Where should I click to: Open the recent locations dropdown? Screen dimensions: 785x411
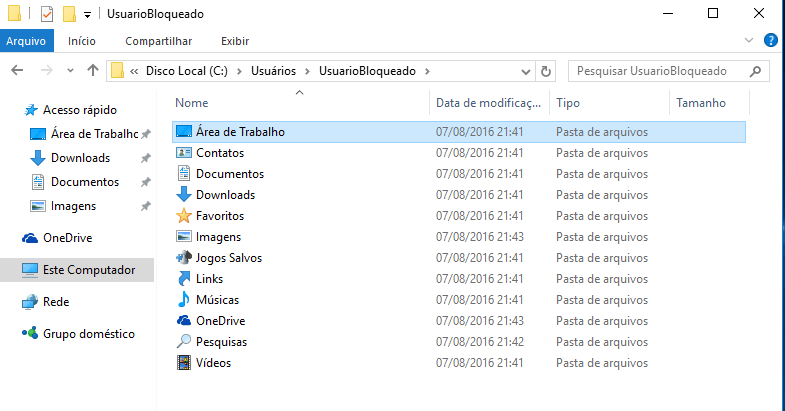coord(70,71)
